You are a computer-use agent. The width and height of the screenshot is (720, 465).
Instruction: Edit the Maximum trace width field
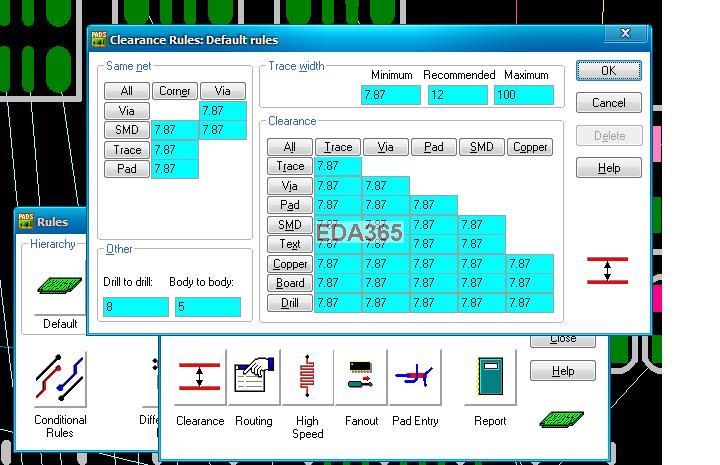[523, 95]
